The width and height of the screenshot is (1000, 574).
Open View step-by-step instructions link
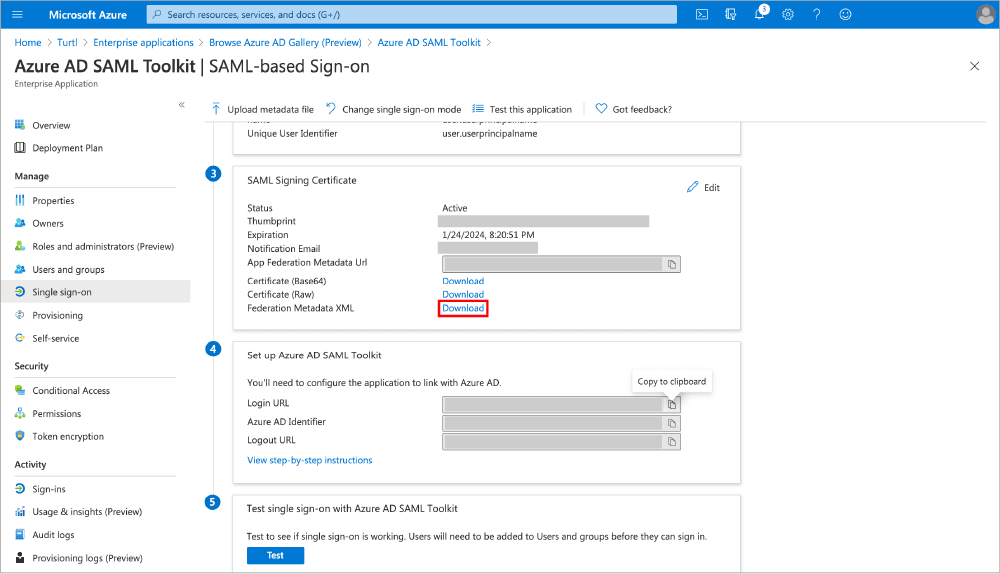[x=309, y=460]
